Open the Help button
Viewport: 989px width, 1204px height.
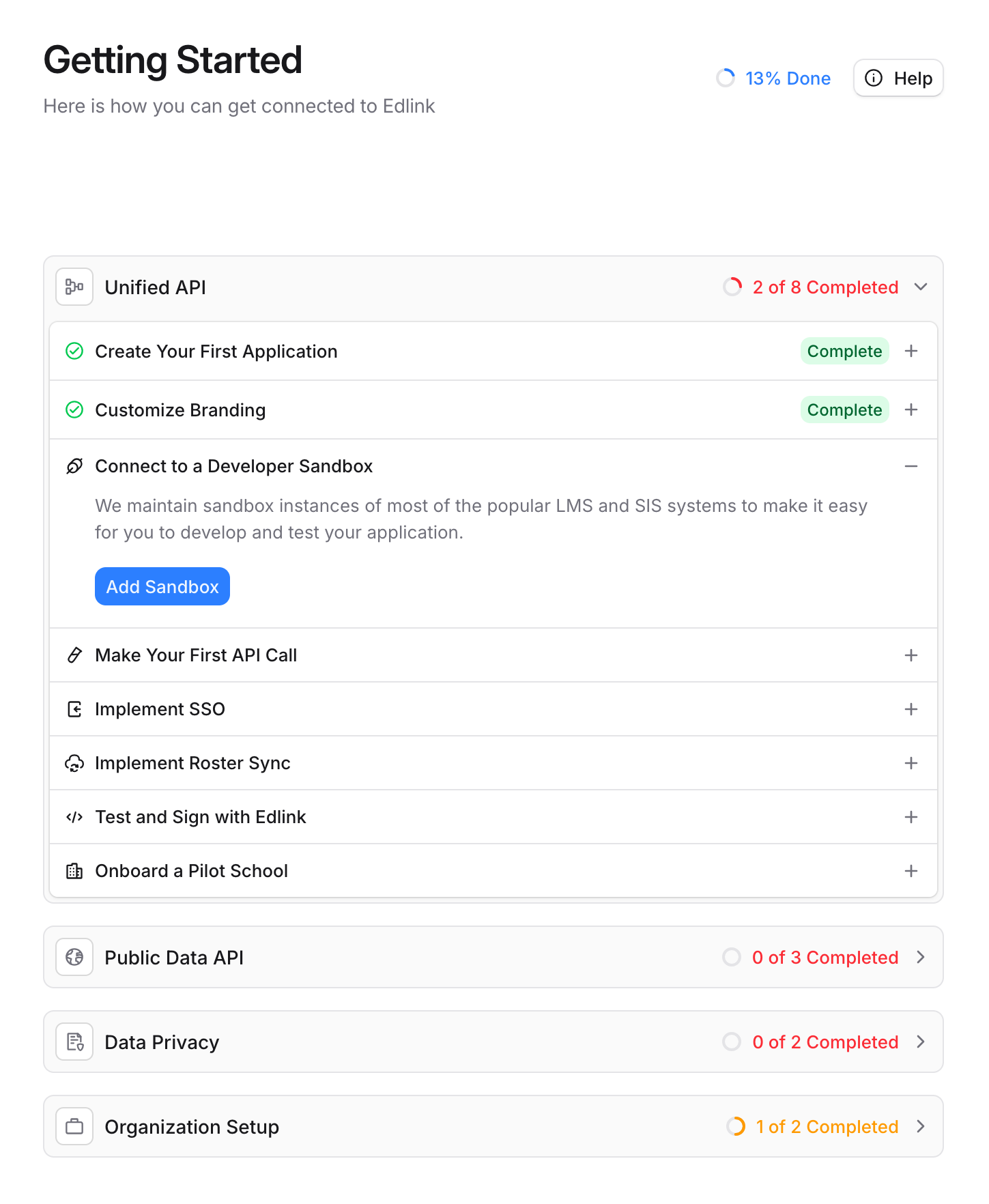898,78
